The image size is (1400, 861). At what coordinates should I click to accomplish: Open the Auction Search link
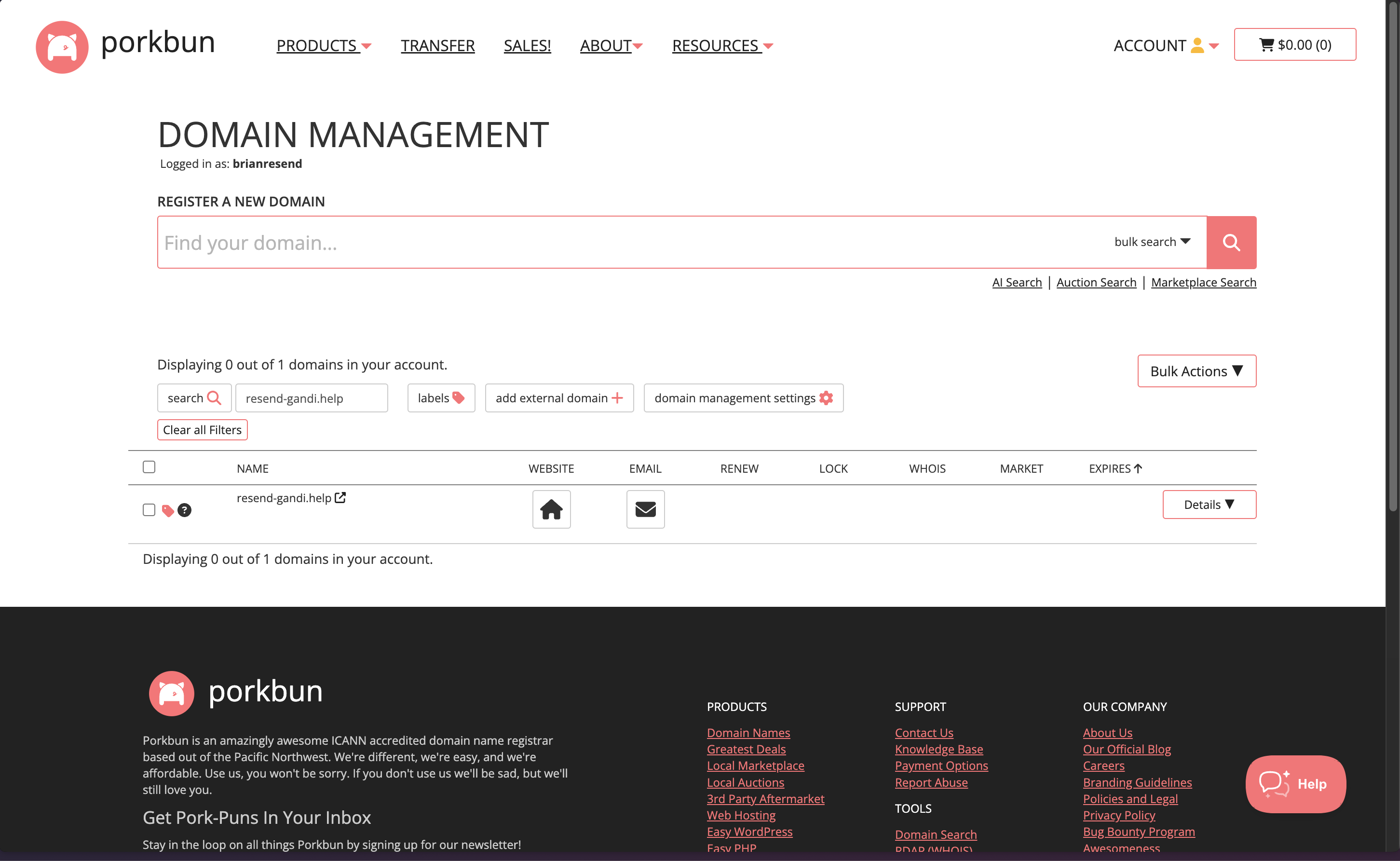pos(1096,283)
